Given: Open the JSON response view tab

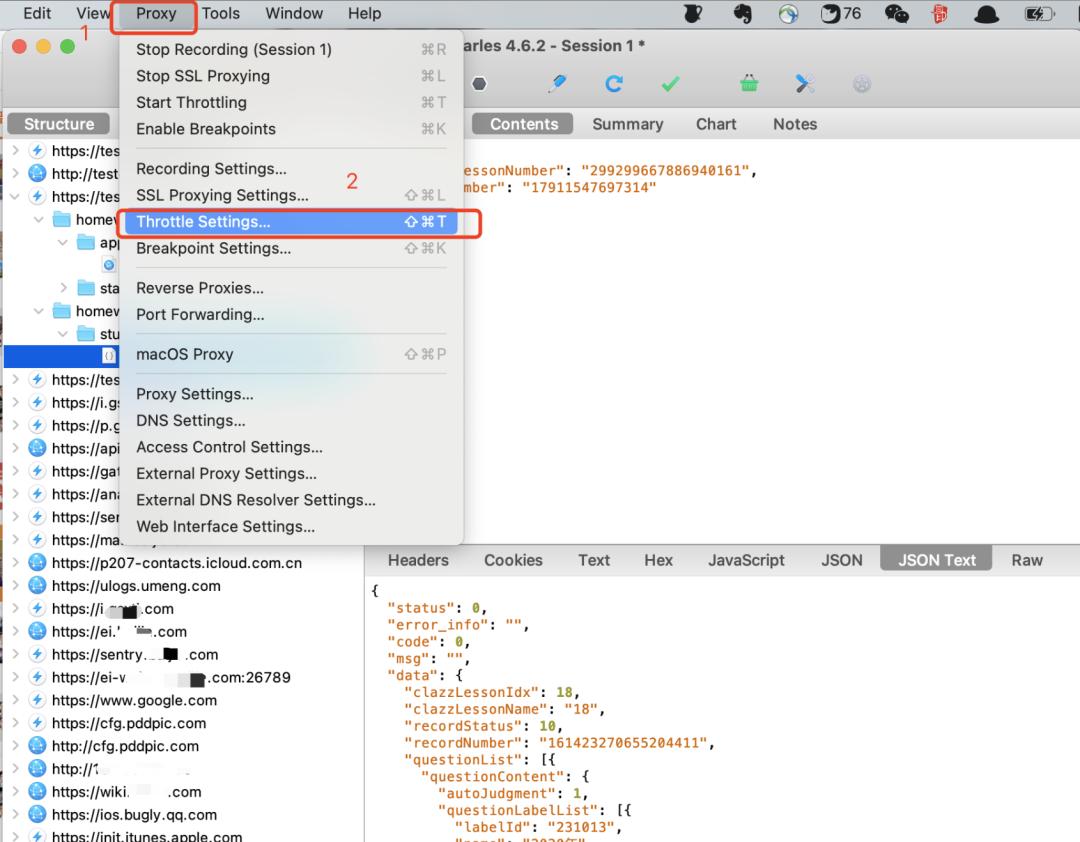Looking at the screenshot, I should (x=841, y=560).
